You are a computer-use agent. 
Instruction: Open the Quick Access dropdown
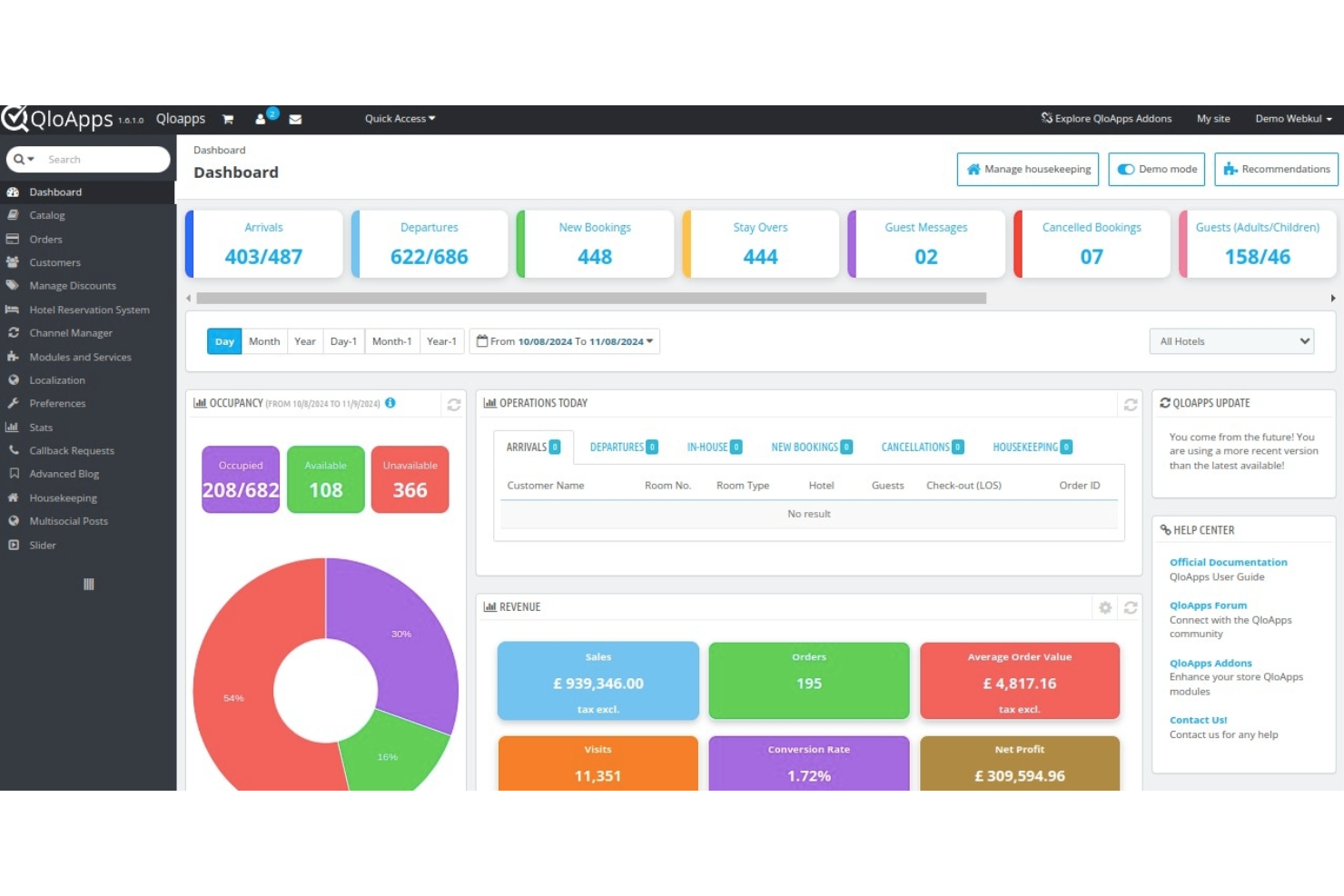point(400,119)
